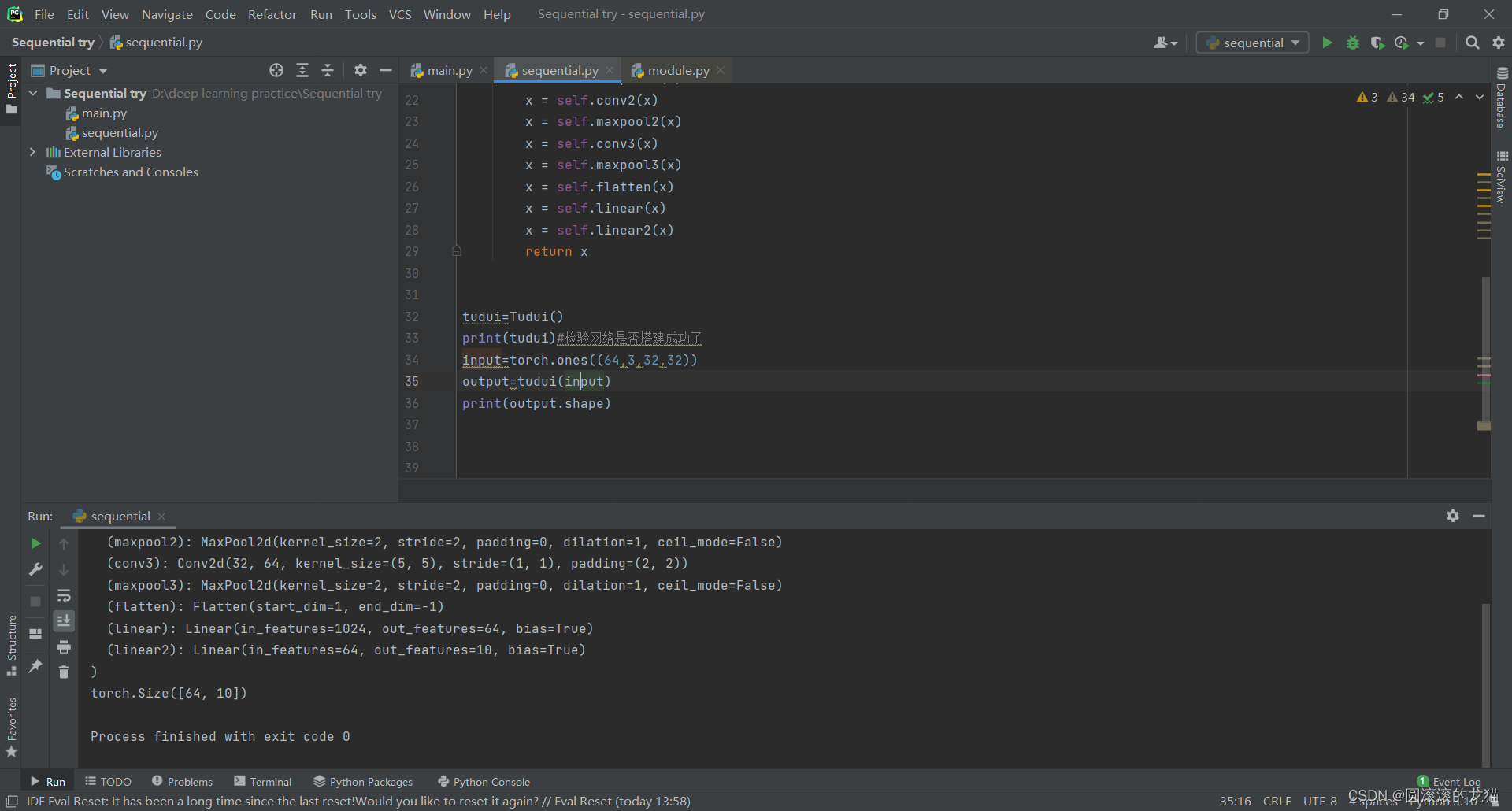1512x811 pixels.
Task: Open the Problems tool window
Action: (182, 782)
